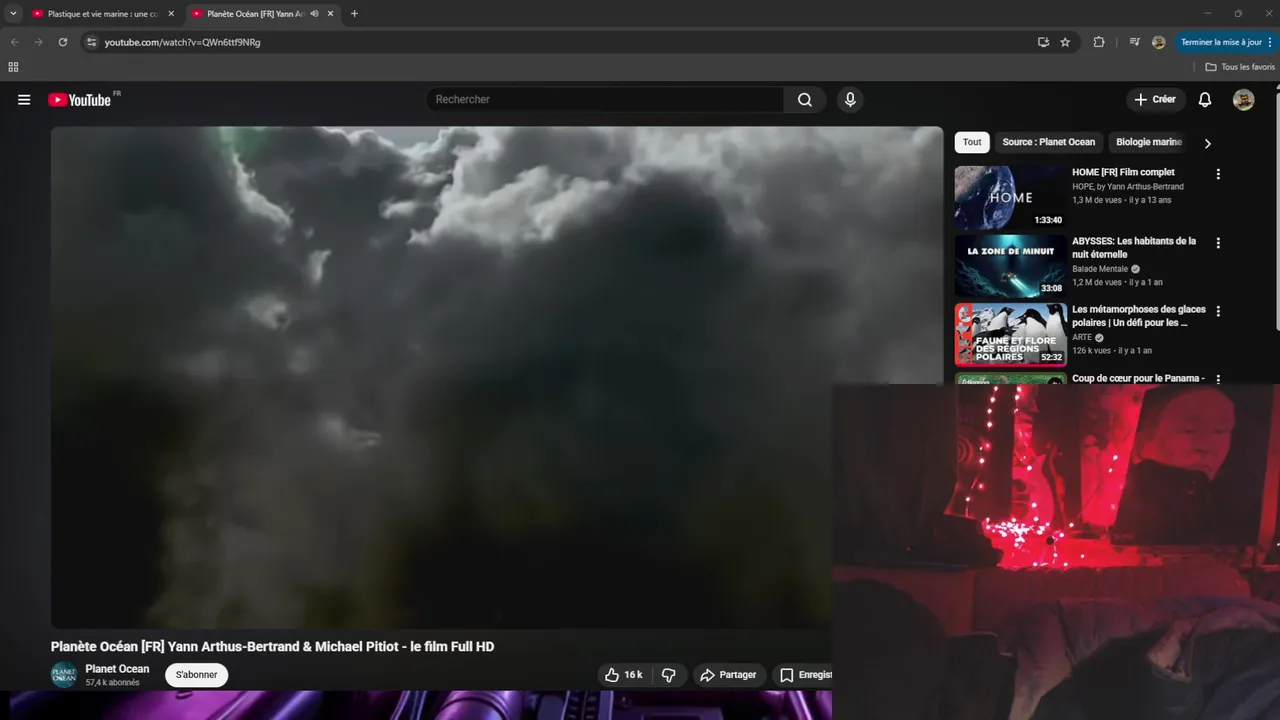
Task: Subscribe using the S'abonner button
Action: coord(196,675)
